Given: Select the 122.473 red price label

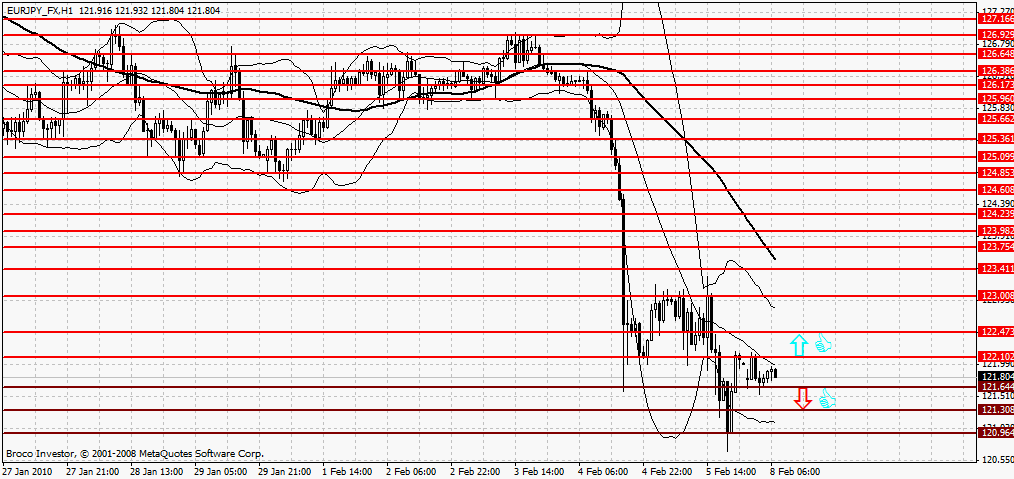Looking at the screenshot, I should [997, 332].
